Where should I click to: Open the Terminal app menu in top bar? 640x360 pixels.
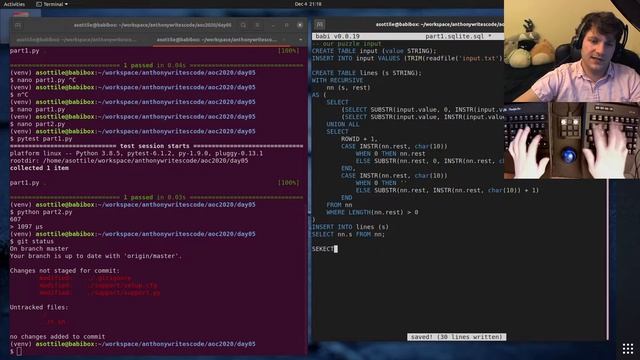click(x=52, y=4)
